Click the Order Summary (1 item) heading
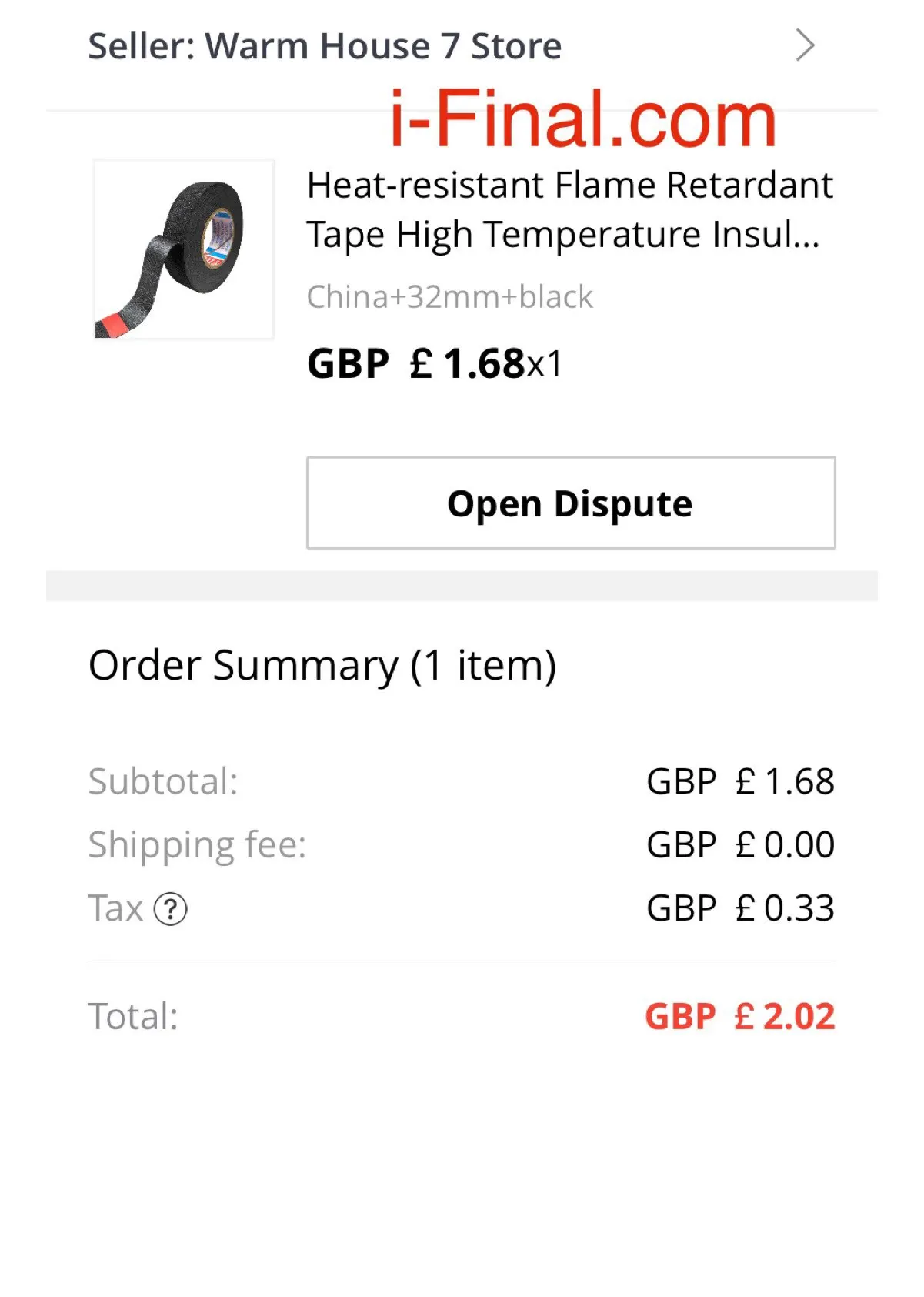The image size is (924, 1297). tap(322, 665)
